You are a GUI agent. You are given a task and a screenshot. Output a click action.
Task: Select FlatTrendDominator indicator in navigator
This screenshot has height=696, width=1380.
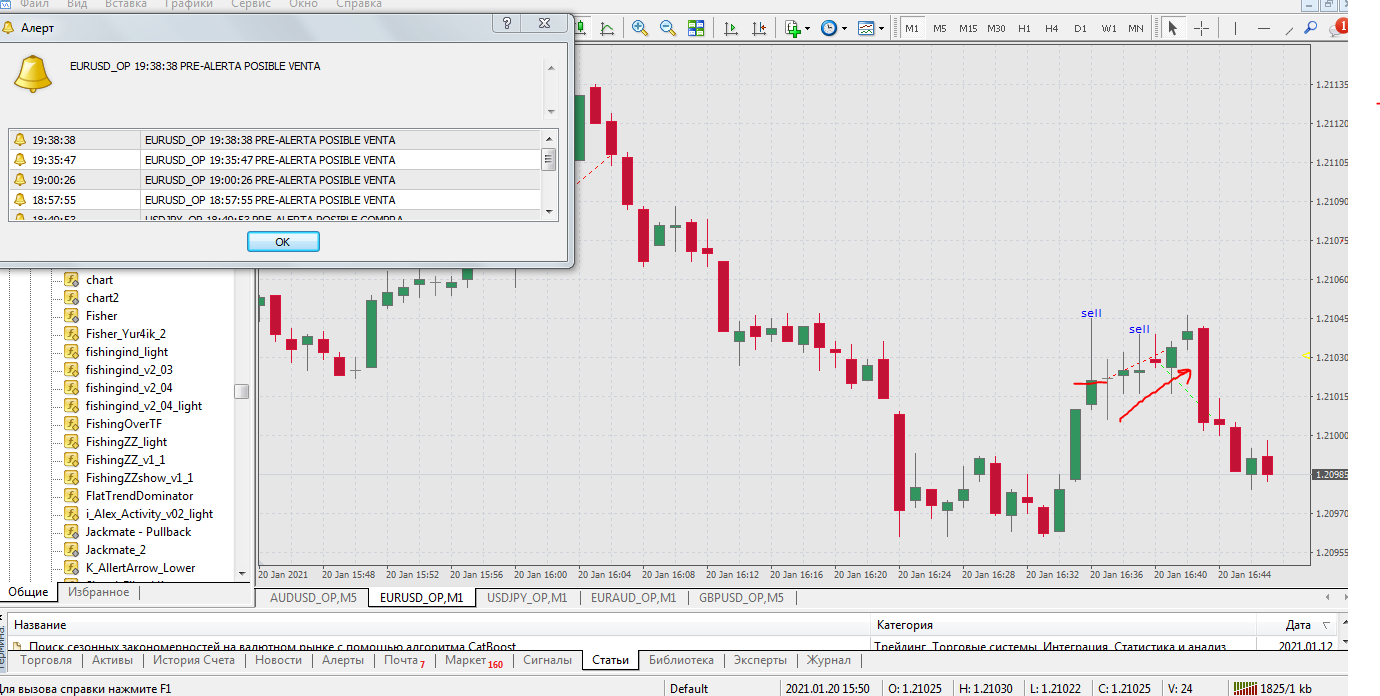click(x=139, y=496)
